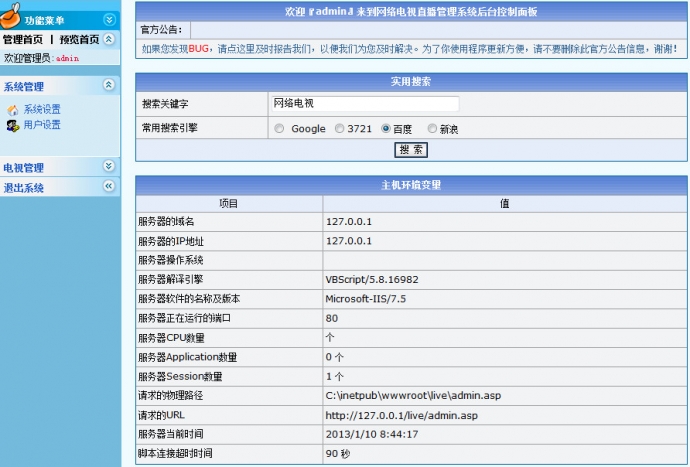Collapse the 系统管理 section chevron
The height and width of the screenshot is (467, 690).
109,85
